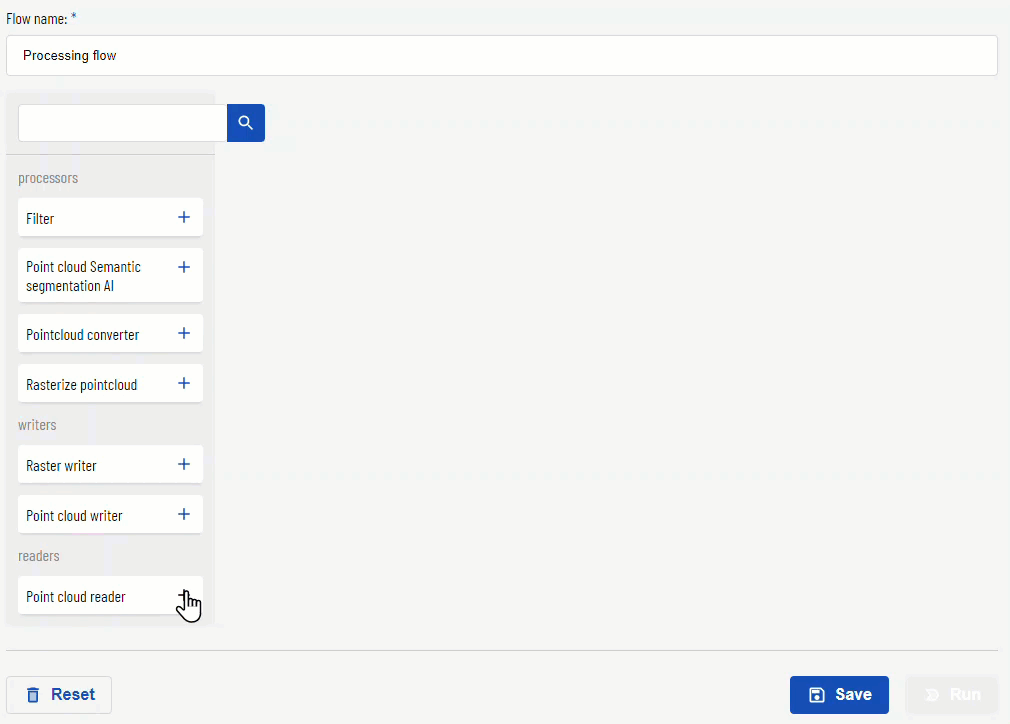This screenshot has height=724, width=1010.
Task: Select the Filter processor card
Action: click(x=110, y=218)
